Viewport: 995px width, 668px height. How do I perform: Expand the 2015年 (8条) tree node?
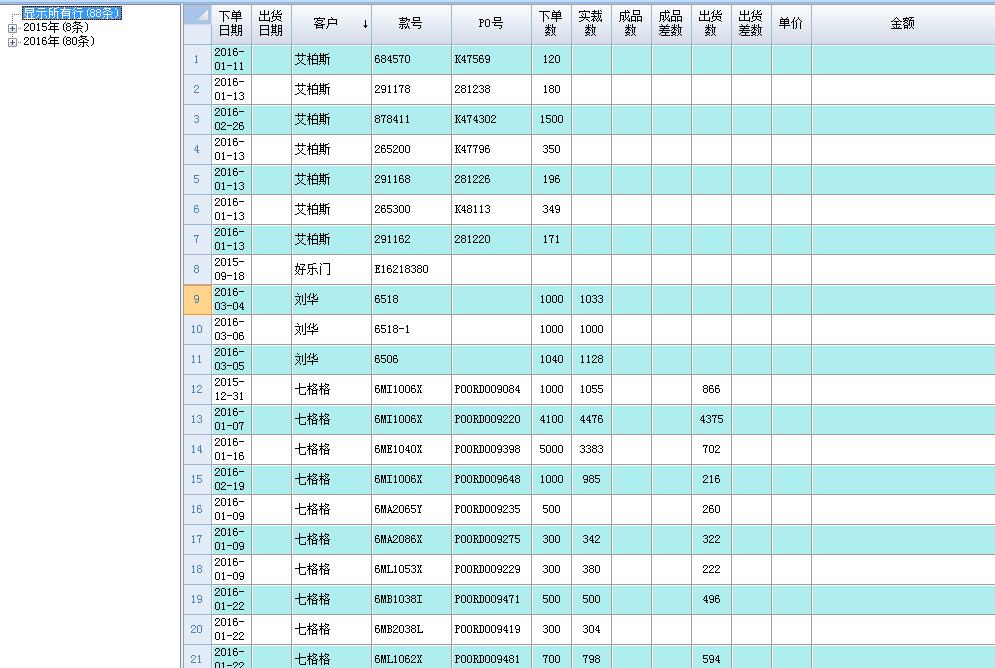pyautogui.click(x=12, y=28)
